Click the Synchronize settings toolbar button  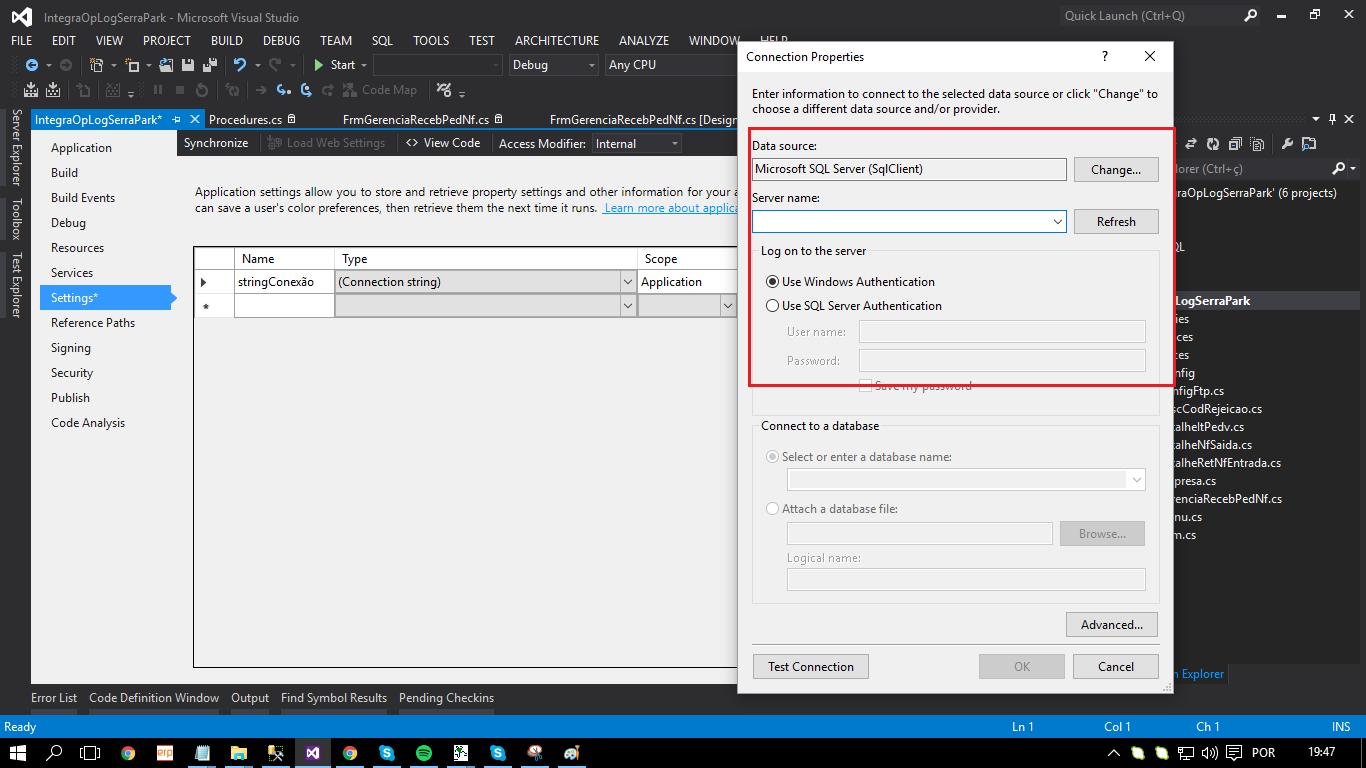(216, 144)
